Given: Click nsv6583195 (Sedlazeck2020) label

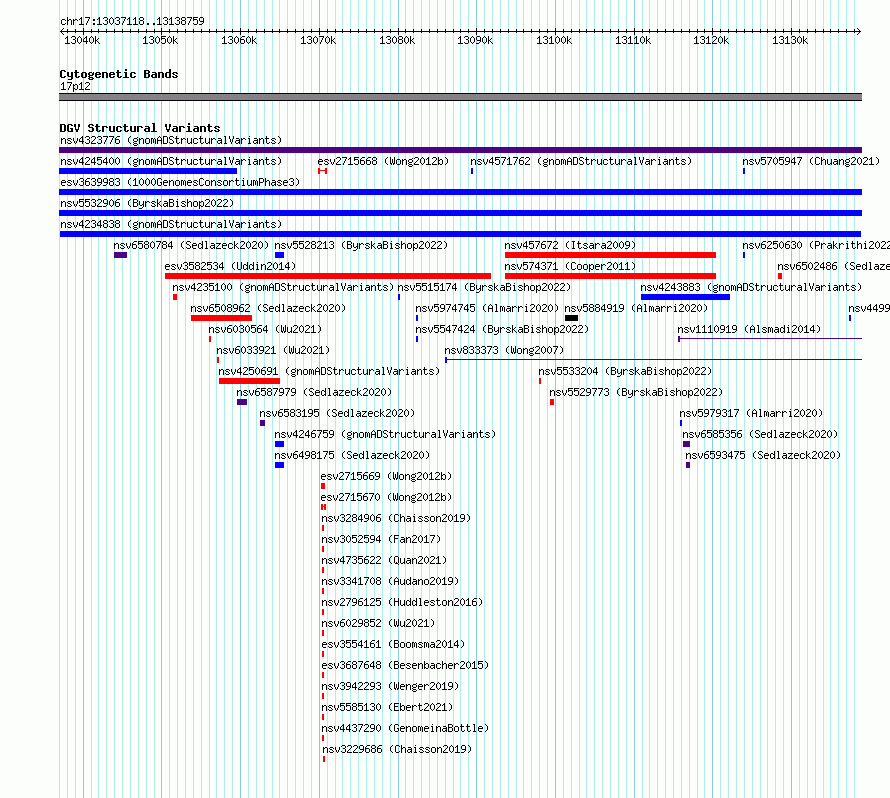Looking at the screenshot, I should [337, 413].
